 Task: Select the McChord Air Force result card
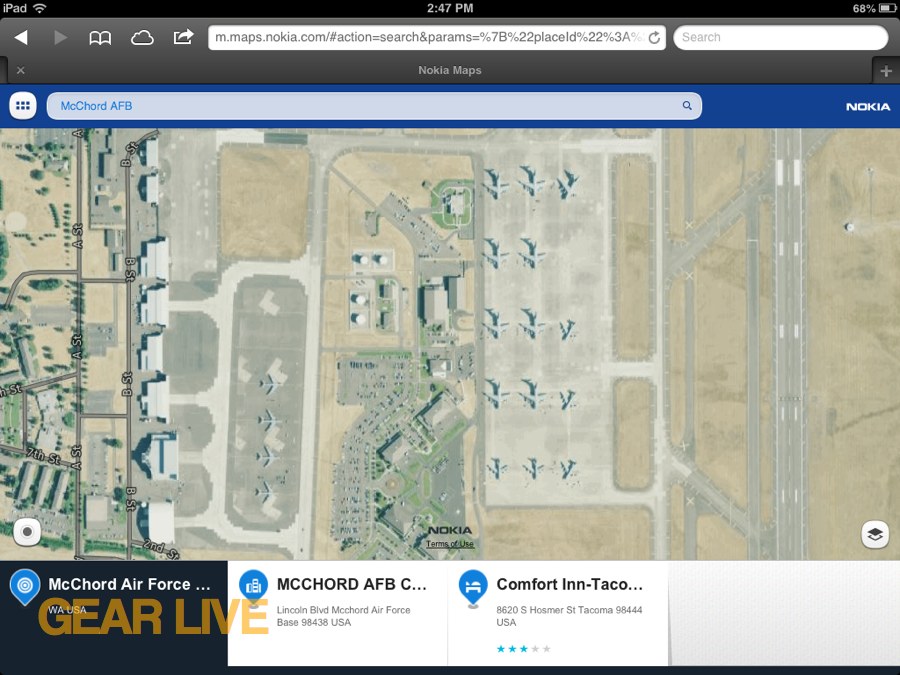[114, 613]
